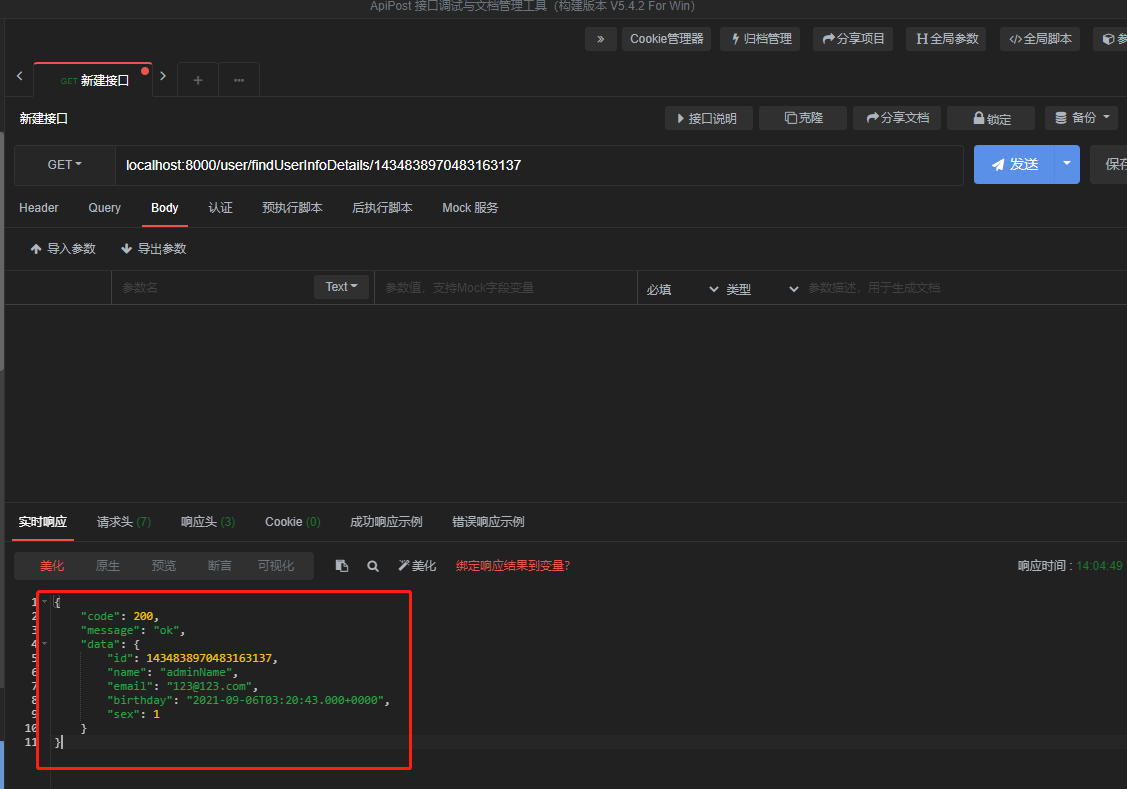
Task: Copy response with the copy icon
Action: [x=342, y=566]
